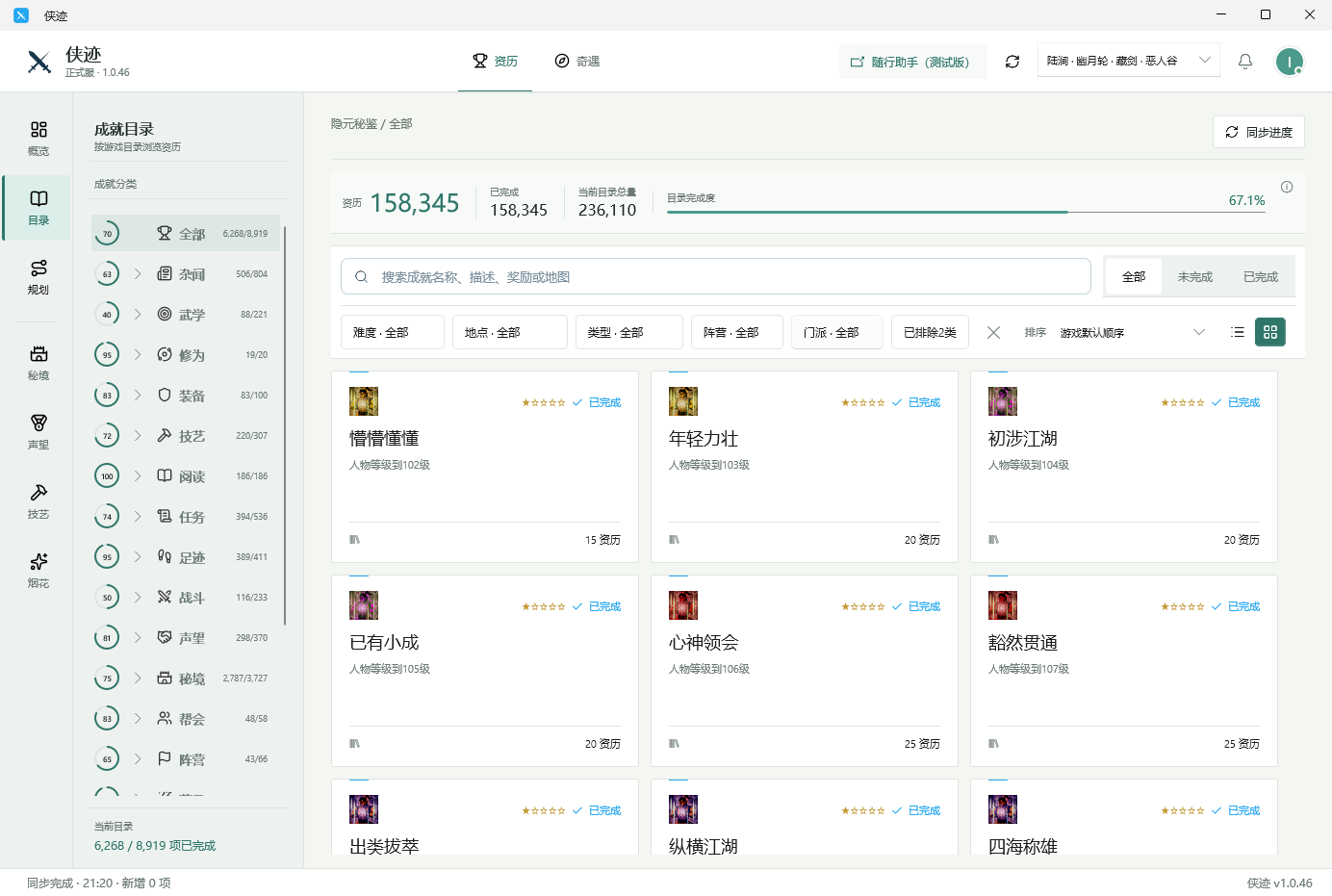Open the 阵营 · 全部 filter dropdown
The image size is (1332, 896).
tap(737, 332)
